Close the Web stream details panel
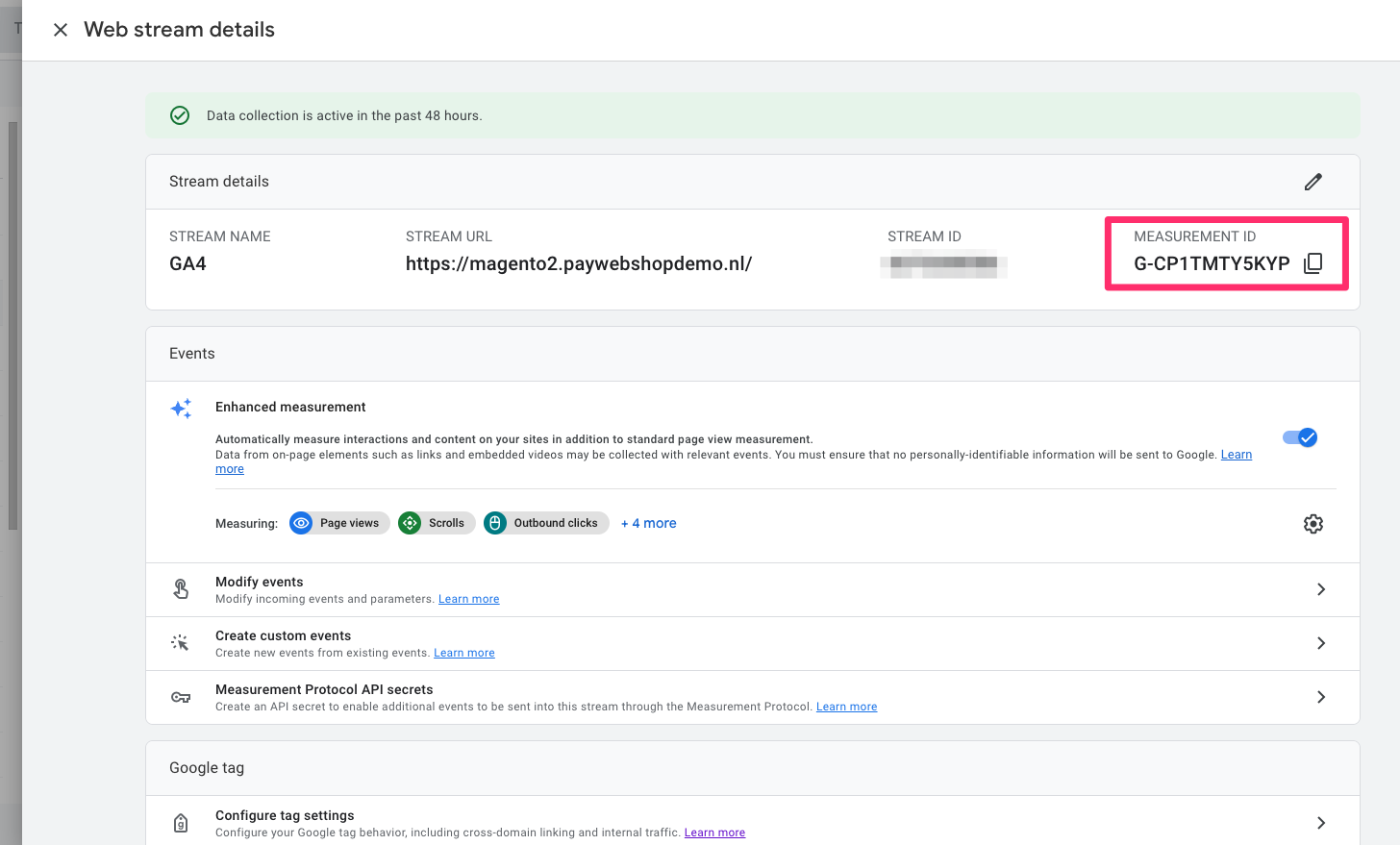The height and width of the screenshot is (845, 1400). tap(61, 30)
